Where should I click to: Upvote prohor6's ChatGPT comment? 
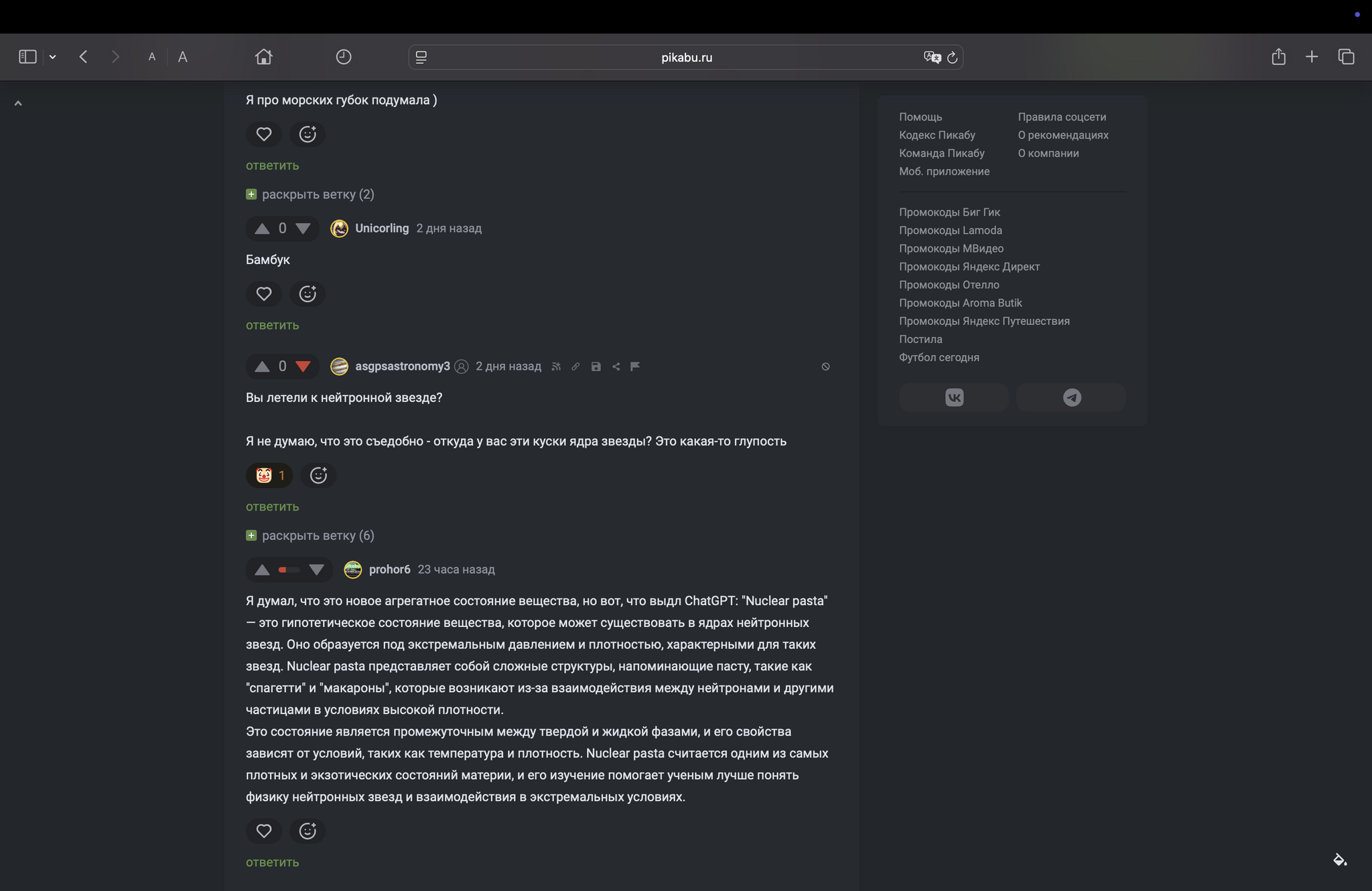262,570
